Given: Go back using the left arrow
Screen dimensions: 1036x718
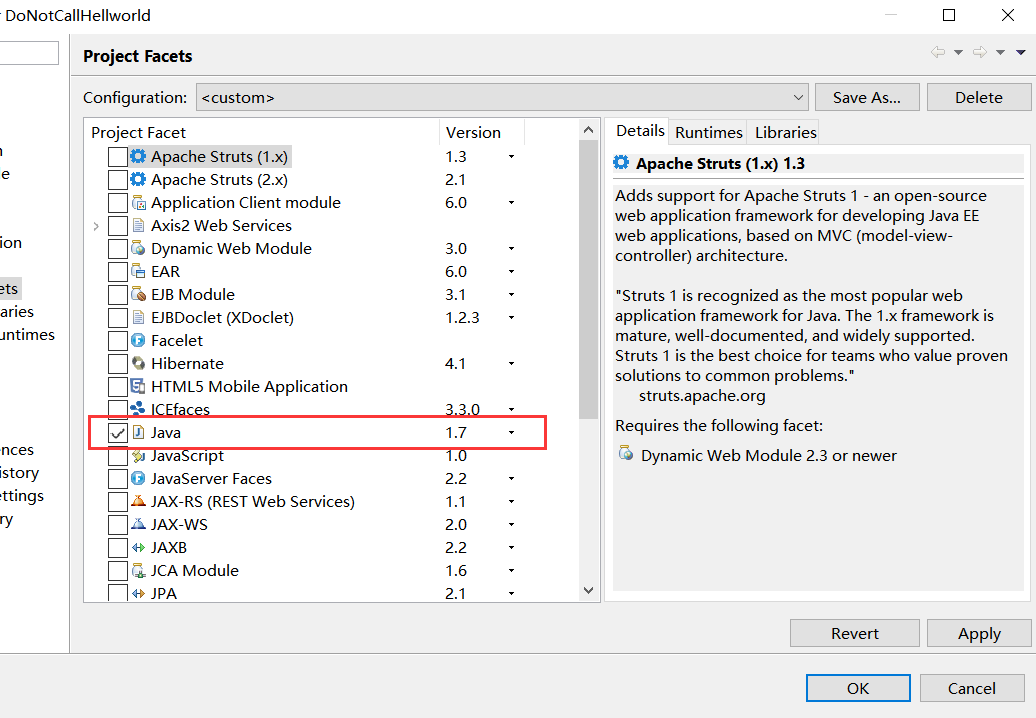Looking at the screenshot, I should click(x=938, y=52).
